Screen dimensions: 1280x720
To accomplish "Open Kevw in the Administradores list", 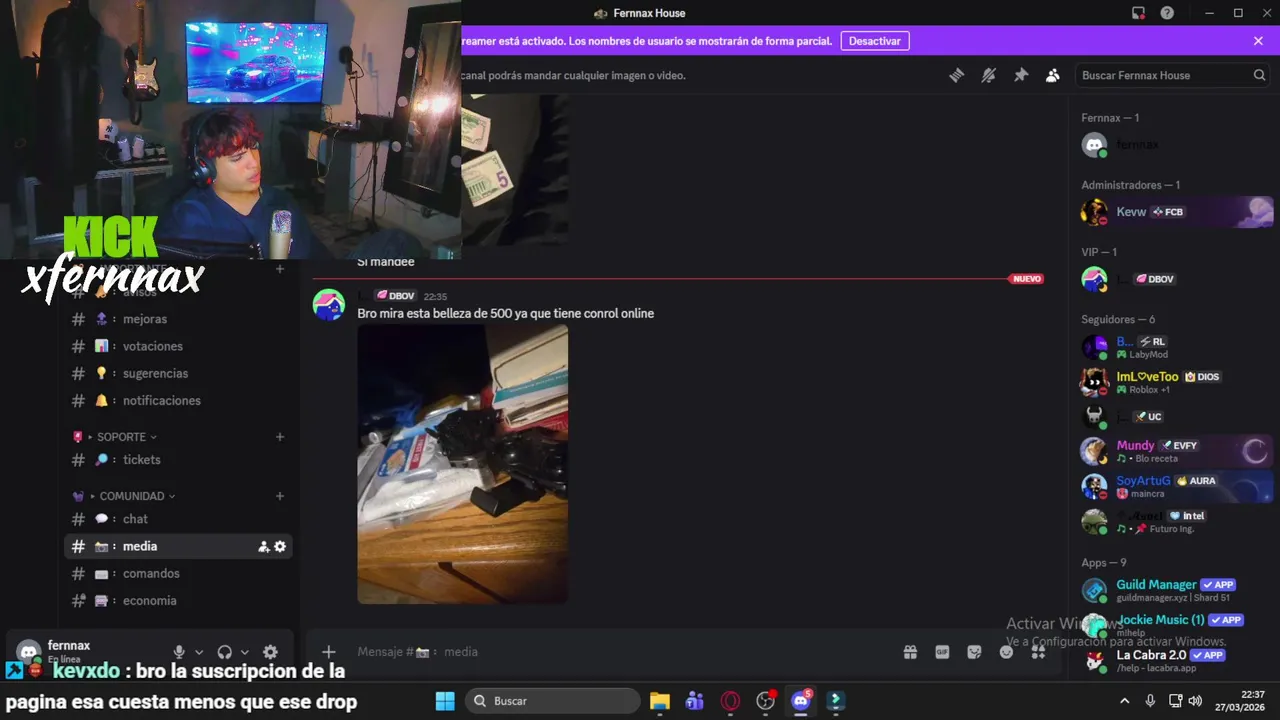I will (x=1176, y=212).
